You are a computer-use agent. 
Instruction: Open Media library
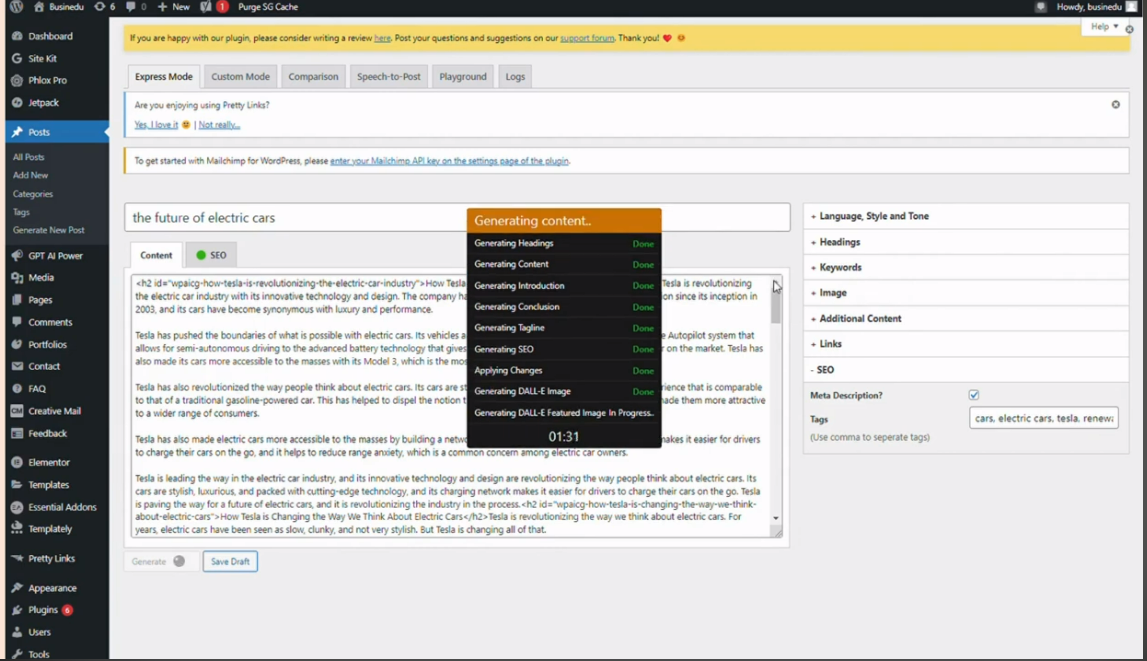coord(41,278)
